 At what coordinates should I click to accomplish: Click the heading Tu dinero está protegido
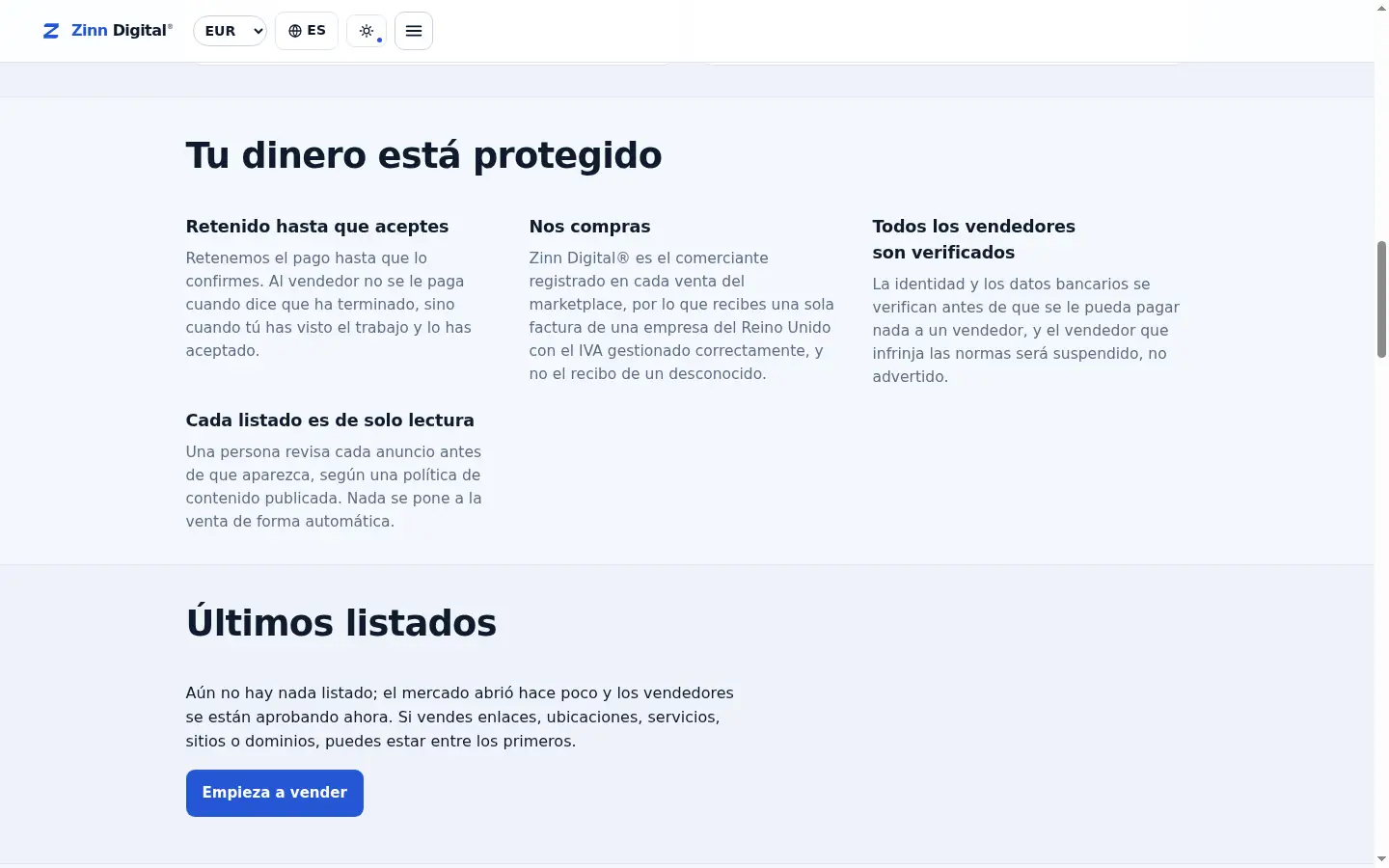click(x=424, y=155)
